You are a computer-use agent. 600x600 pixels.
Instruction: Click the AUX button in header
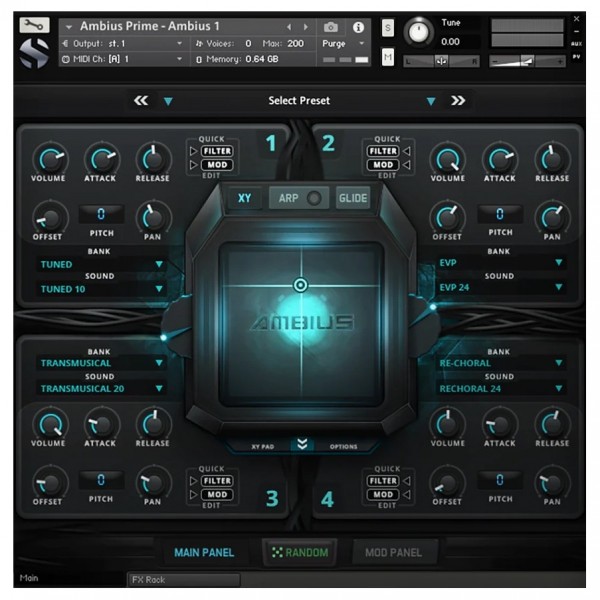click(x=576, y=44)
